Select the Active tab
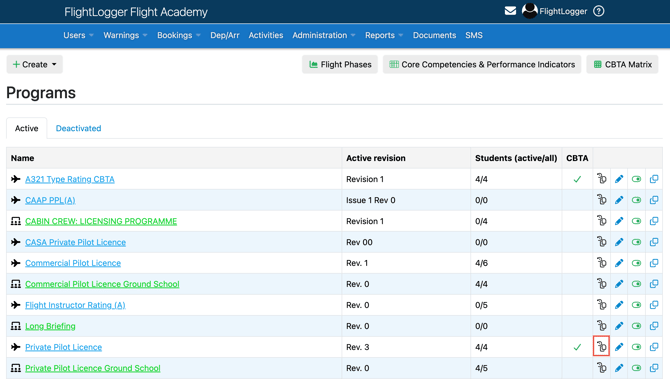This screenshot has width=670, height=379. tap(26, 128)
